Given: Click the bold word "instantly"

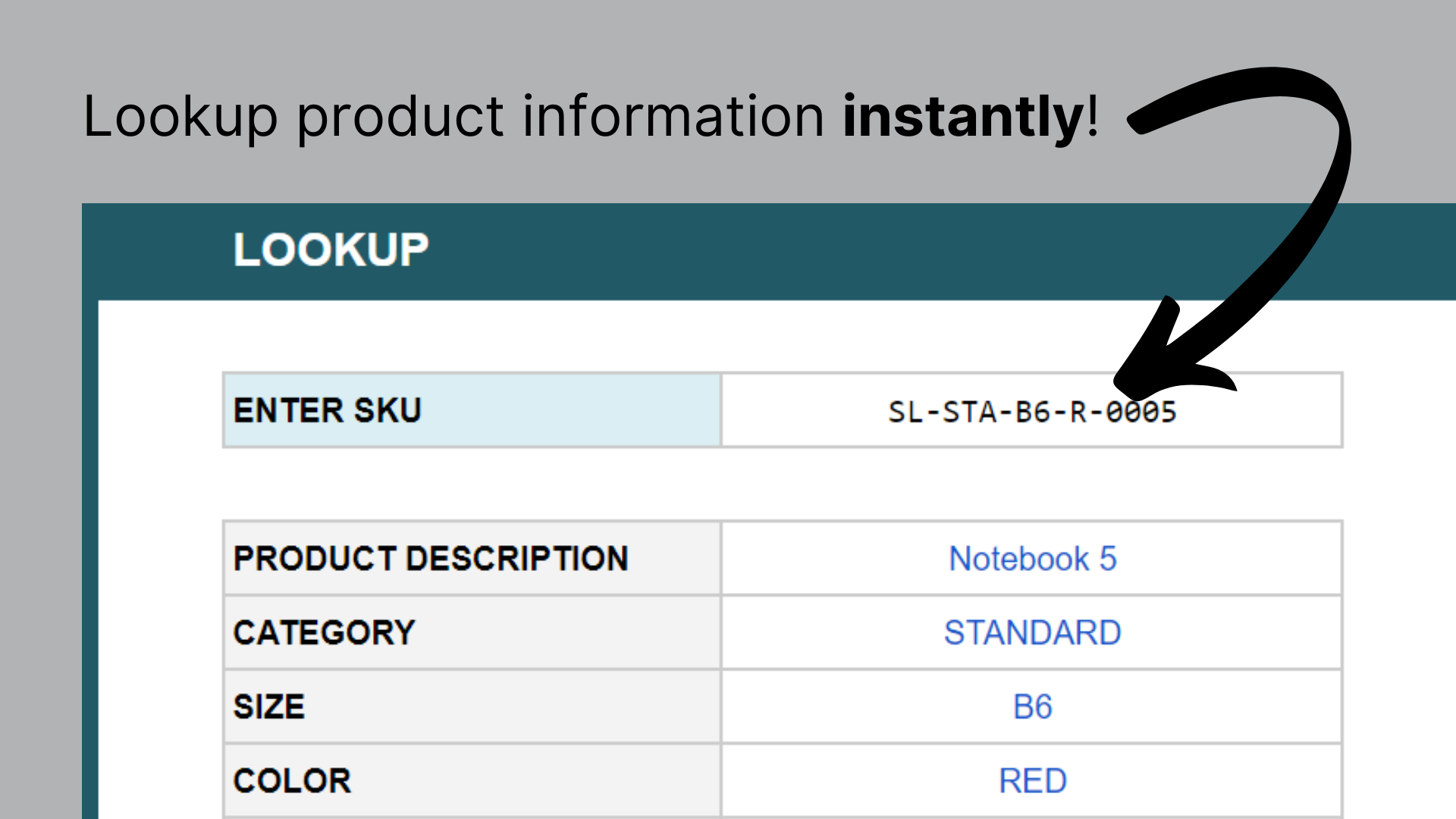Looking at the screenshot, I should point(963,116).
